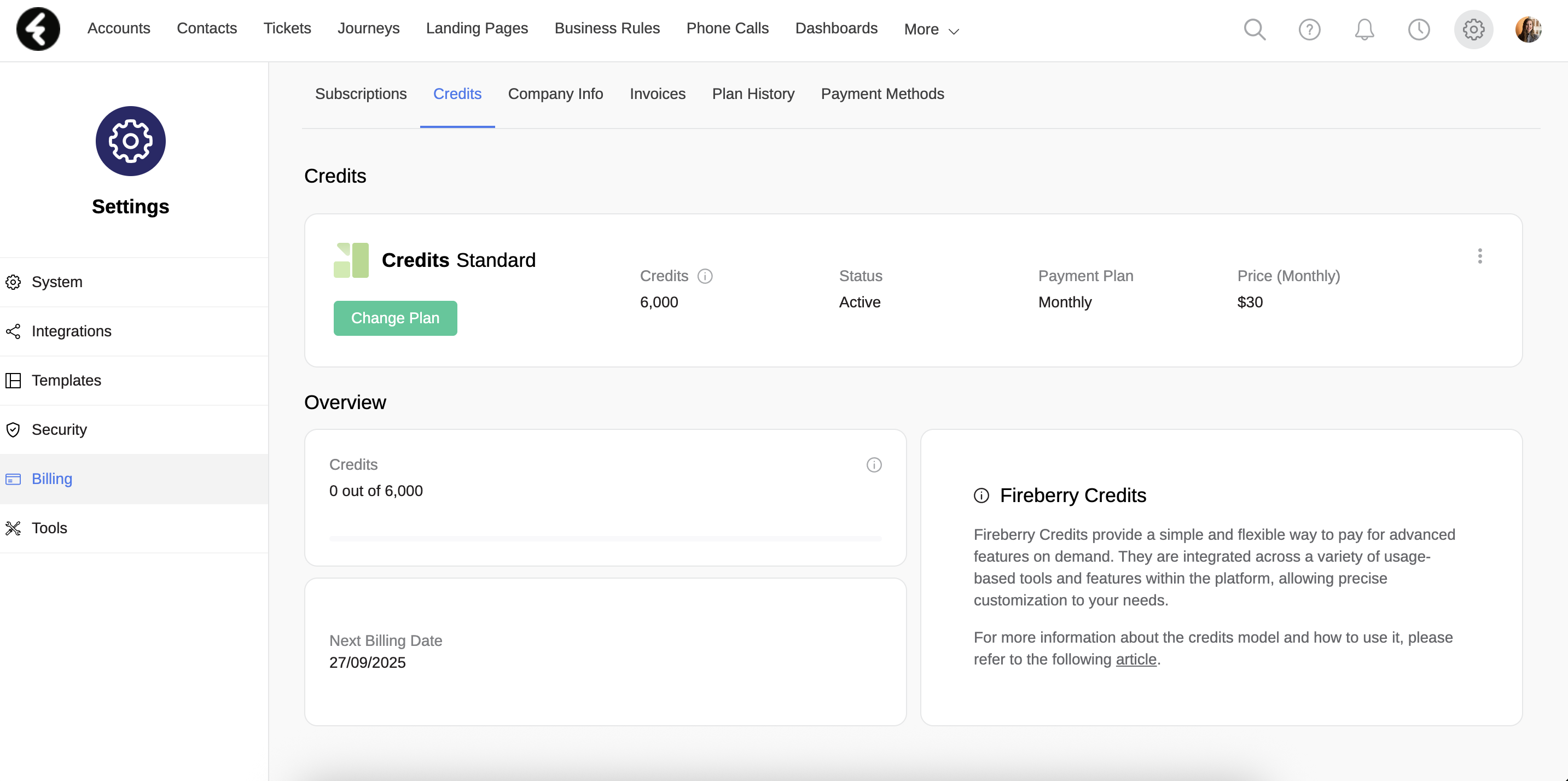Select Billing in sidebar
This screenshot has width=1568, height=781.
pos(134,479)
